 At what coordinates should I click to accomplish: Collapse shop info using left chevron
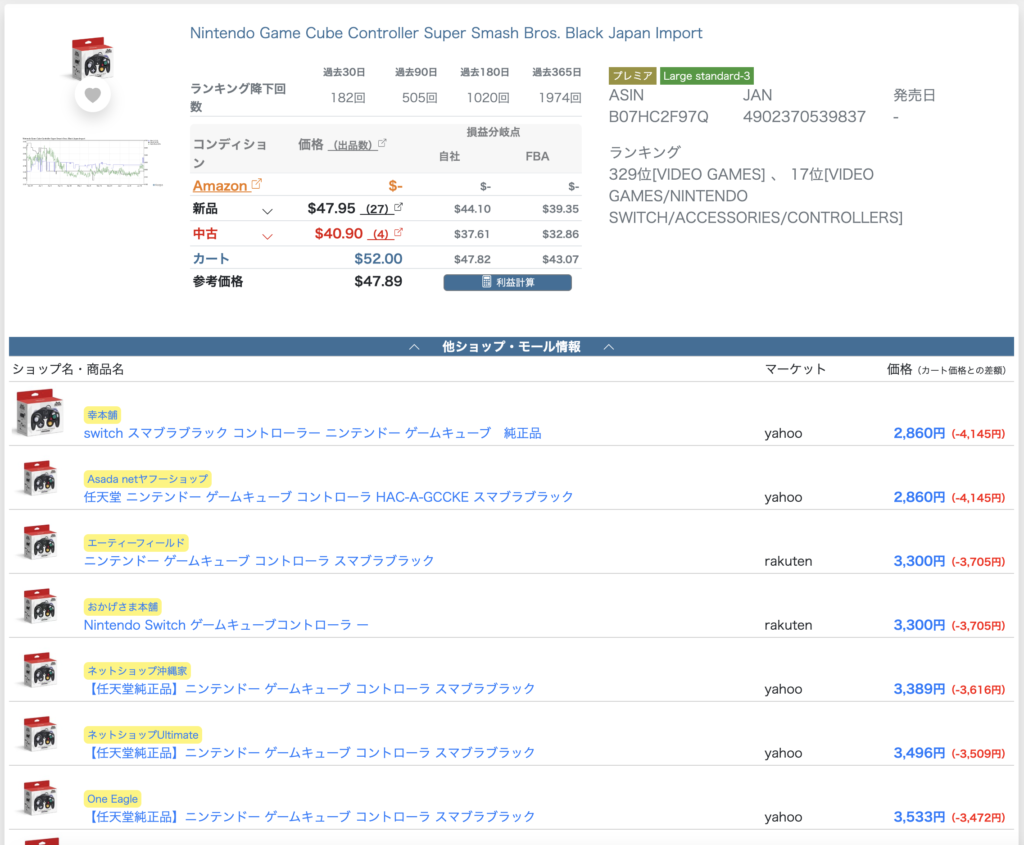tap(414, 347)
